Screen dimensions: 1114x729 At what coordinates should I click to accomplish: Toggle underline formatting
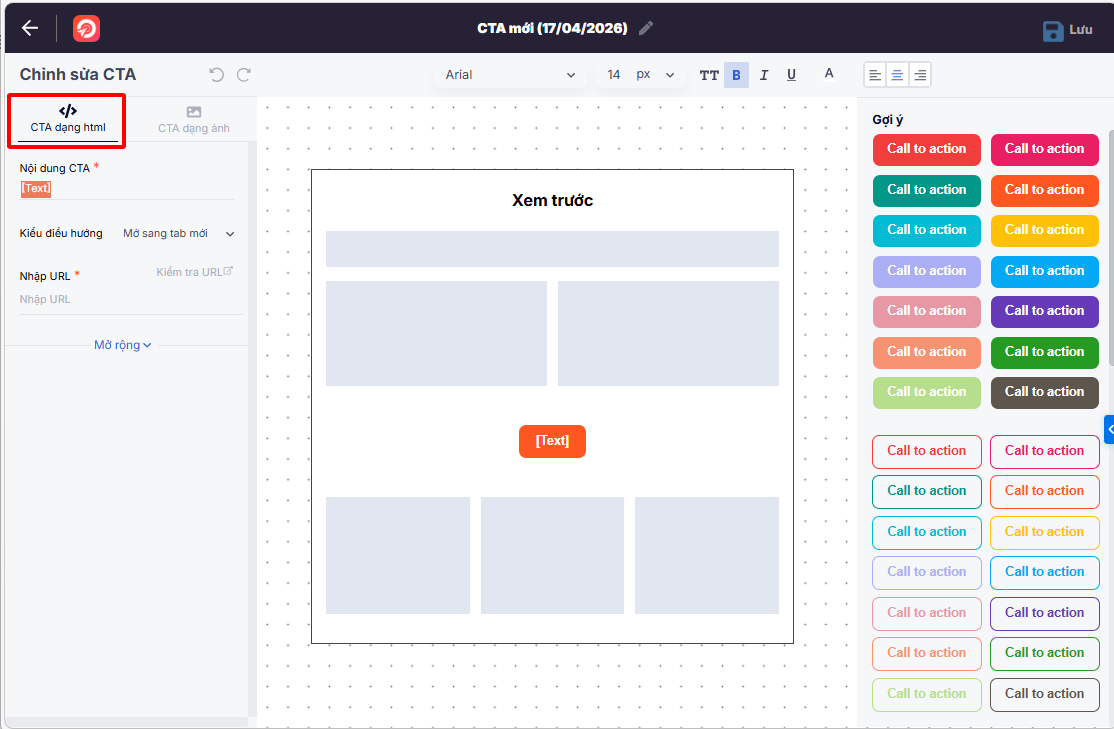pos(791,75)
